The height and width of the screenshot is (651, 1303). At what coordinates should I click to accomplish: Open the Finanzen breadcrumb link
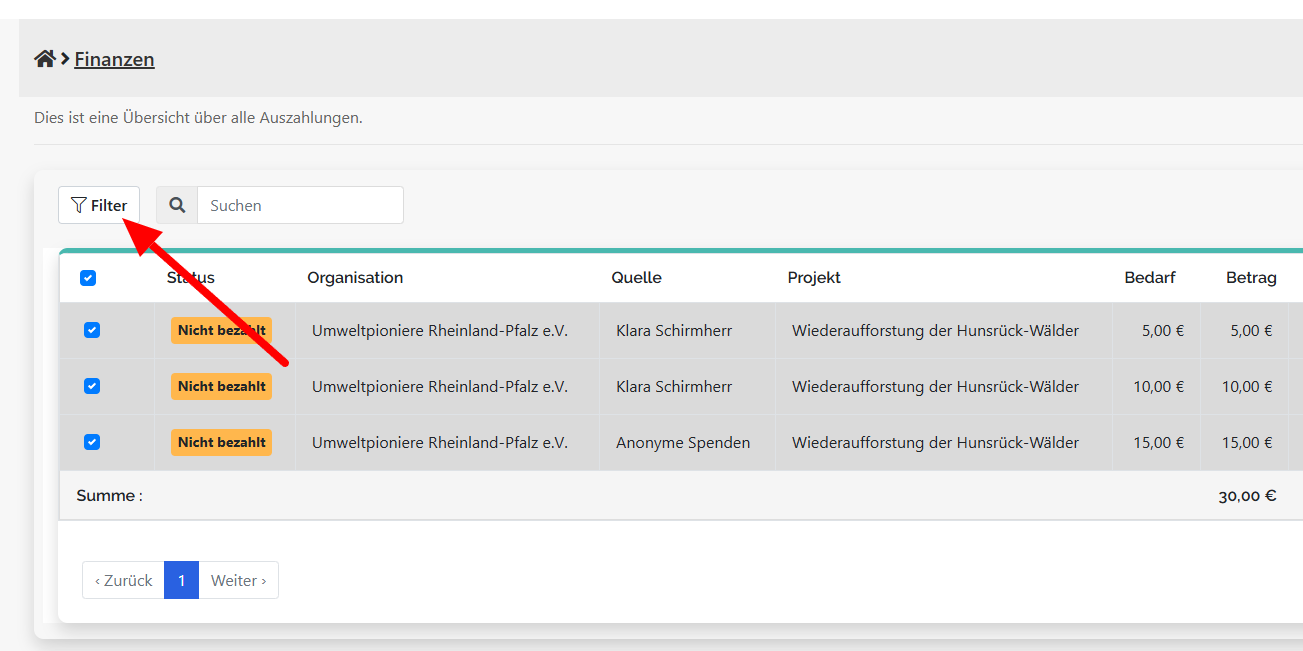coord(114,59)
